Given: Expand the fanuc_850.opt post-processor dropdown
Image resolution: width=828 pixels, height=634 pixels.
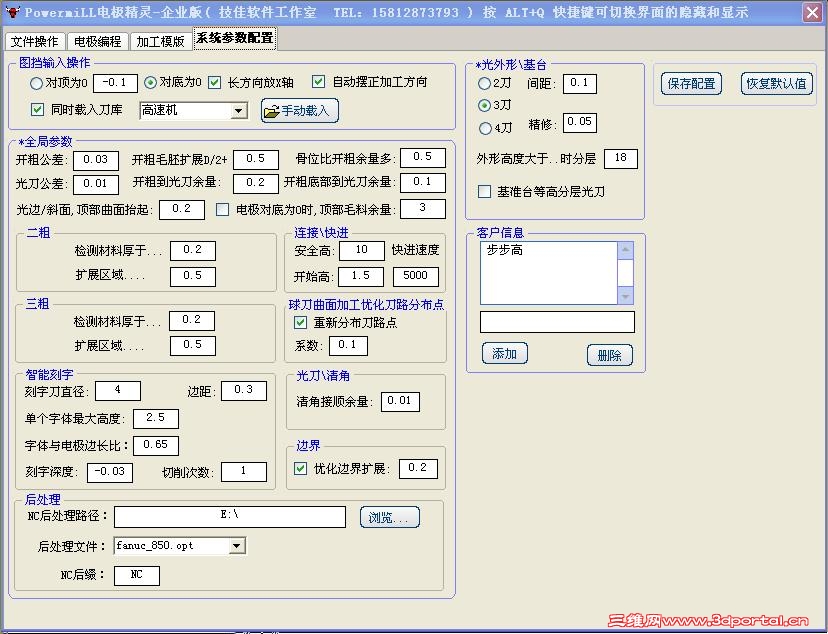Looking at the screenshot, I should (237, 546).
